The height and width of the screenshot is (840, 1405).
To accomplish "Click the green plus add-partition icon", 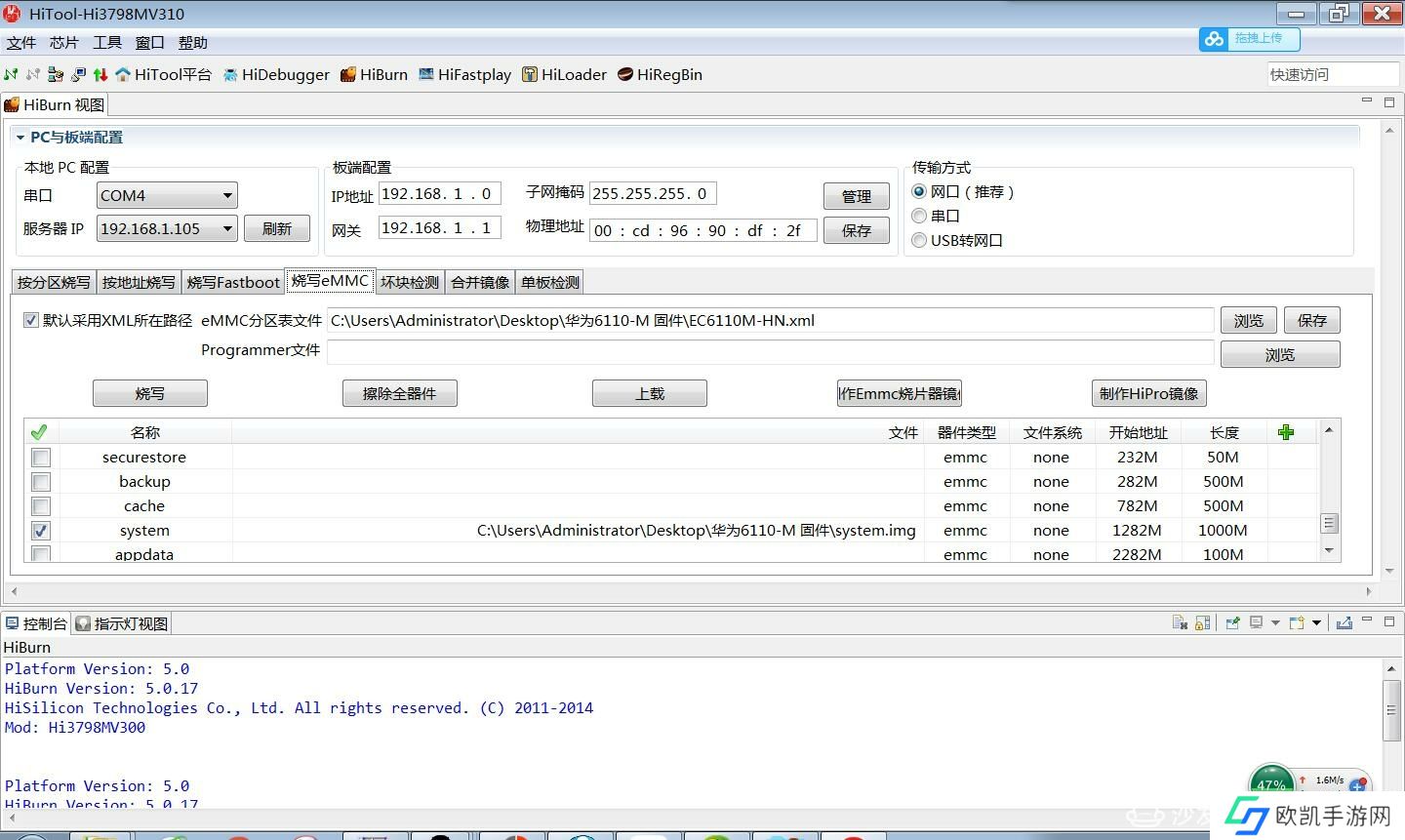I will (1286, 432).
